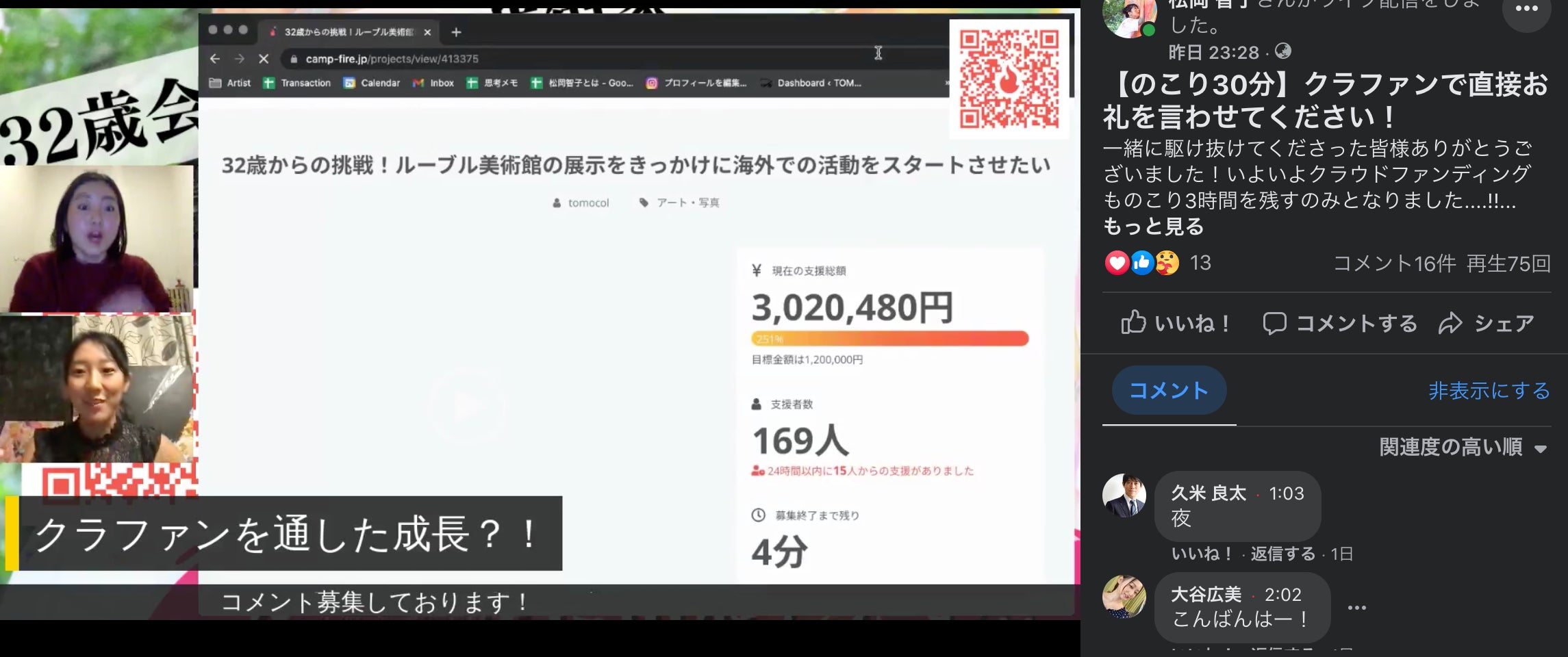This screenshot has height=657, width=1568.
Task: Click the いいね！ thumbs-up button
Action: click(x=1176, y=323)
